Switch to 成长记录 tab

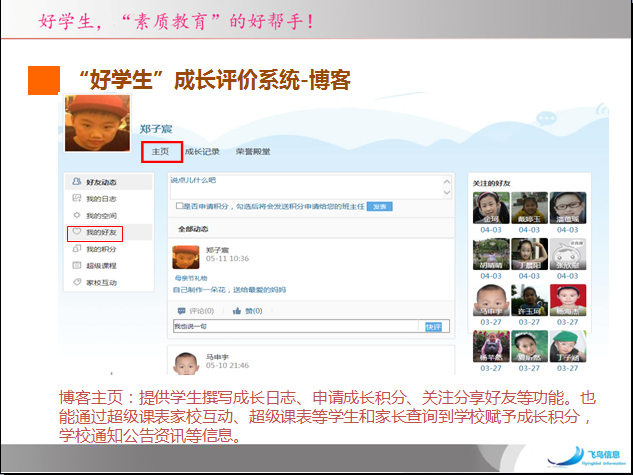202,152
